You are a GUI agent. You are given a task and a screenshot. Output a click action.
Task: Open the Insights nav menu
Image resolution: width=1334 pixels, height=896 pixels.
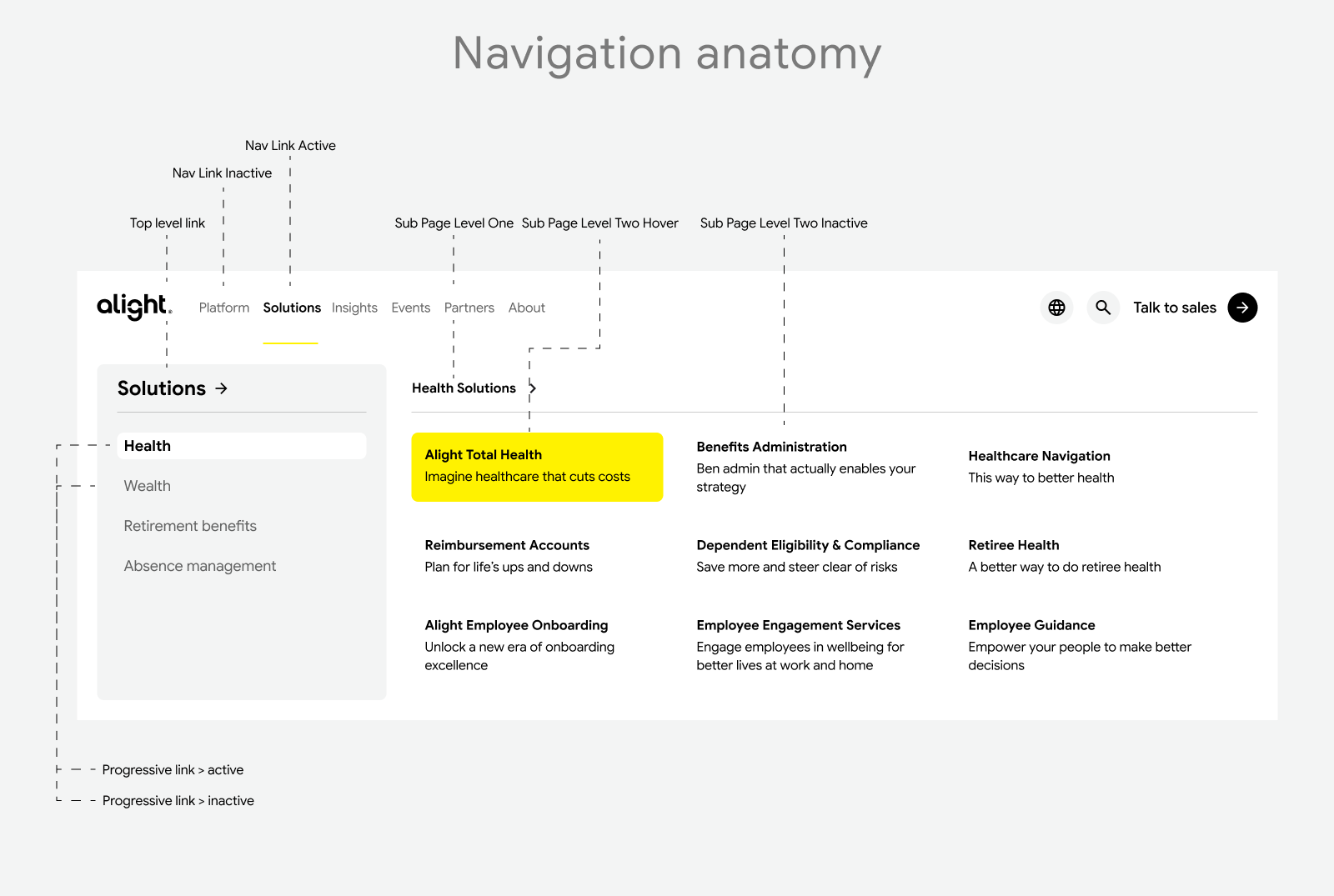click(x=354, y=308)
